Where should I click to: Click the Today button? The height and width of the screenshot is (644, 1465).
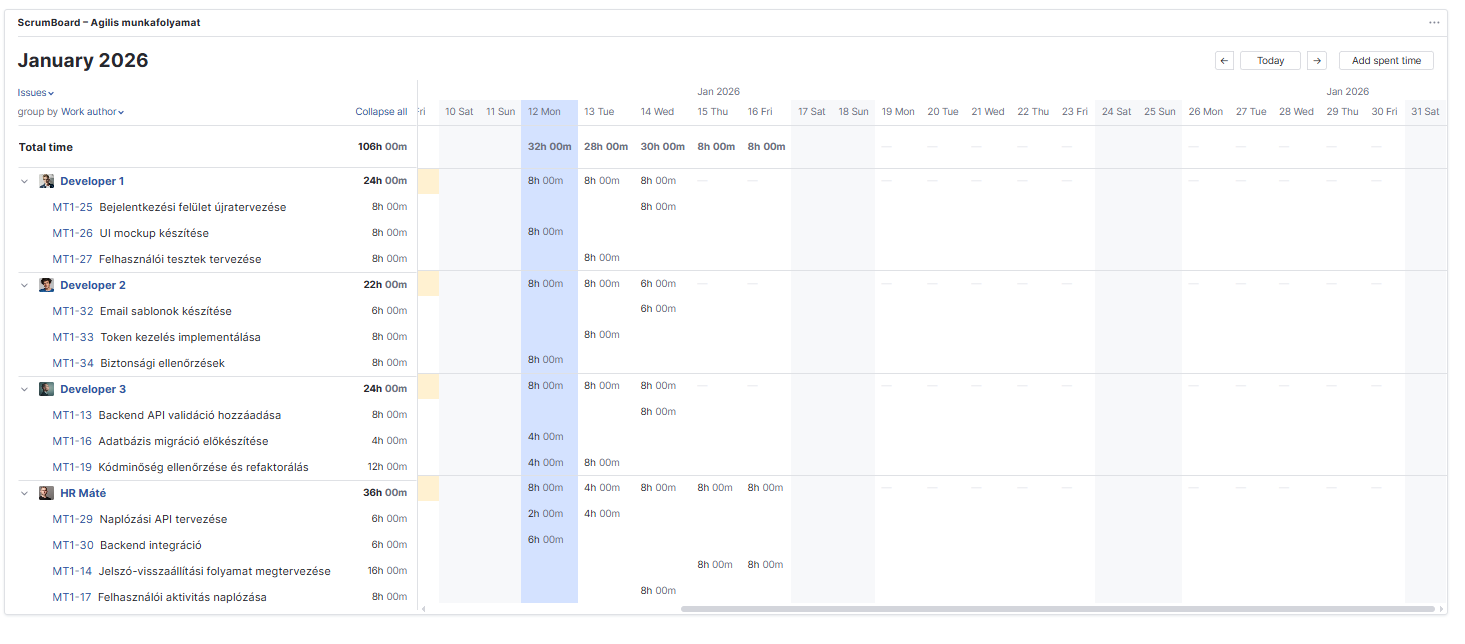[1270, 61]
